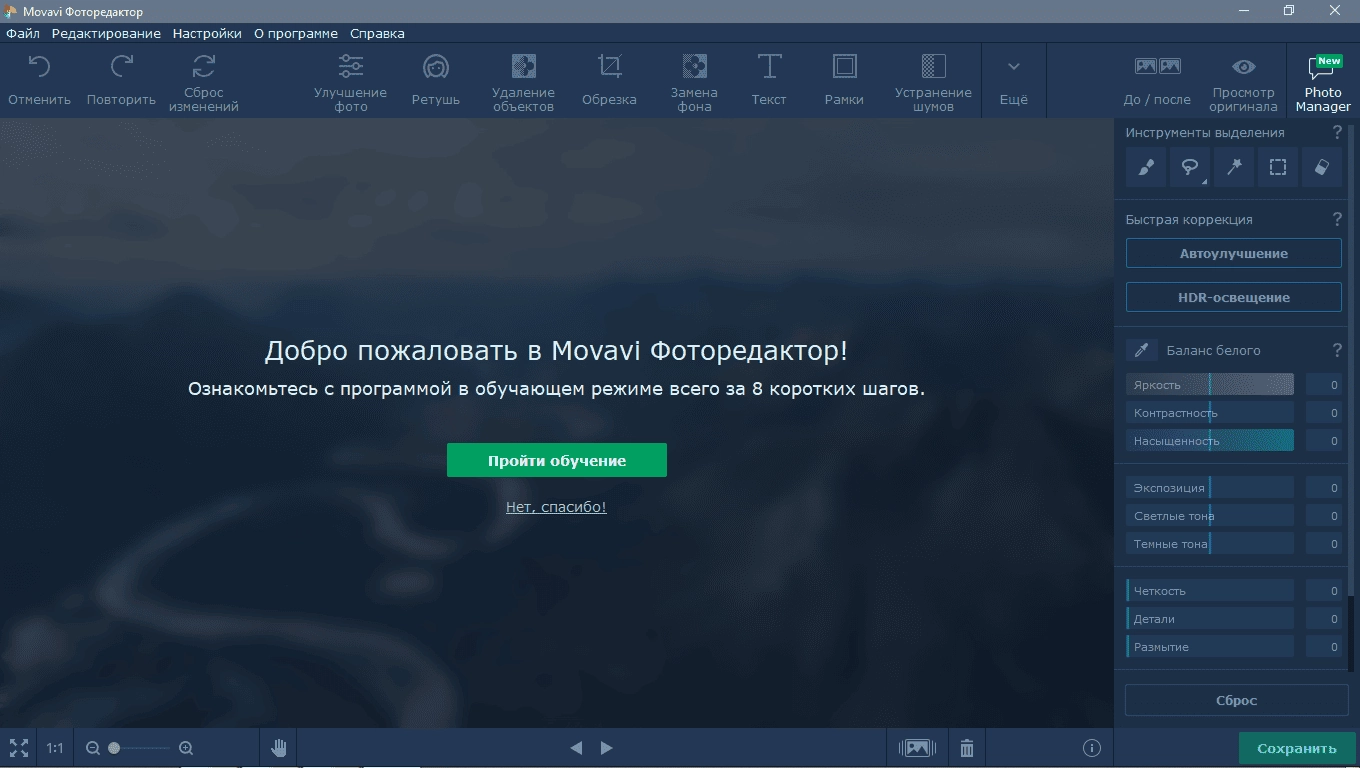Click the Контрастность value field

click(1324, 413)
